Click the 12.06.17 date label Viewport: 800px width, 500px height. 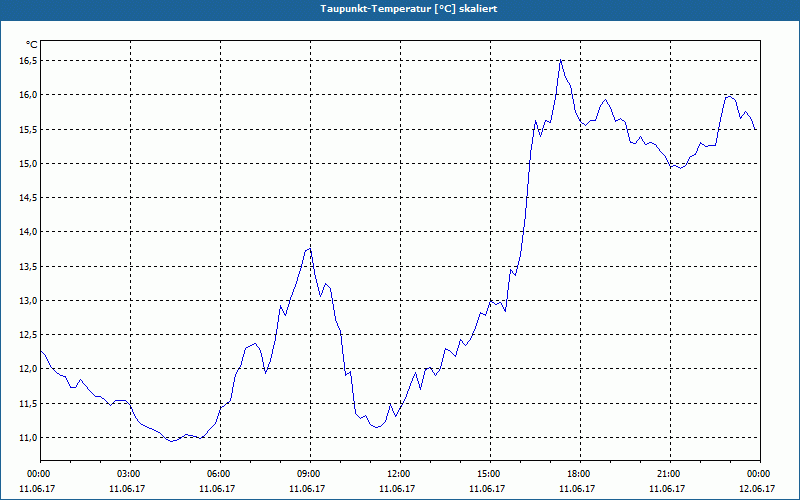tap(757, 489)
